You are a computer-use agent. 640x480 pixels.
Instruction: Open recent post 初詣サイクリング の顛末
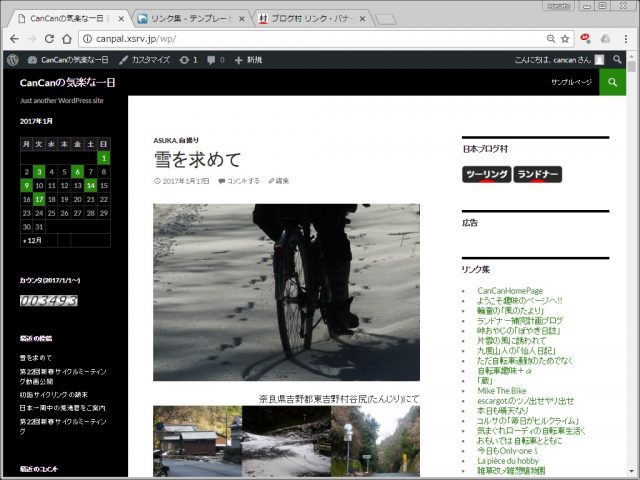pos(54,395)
